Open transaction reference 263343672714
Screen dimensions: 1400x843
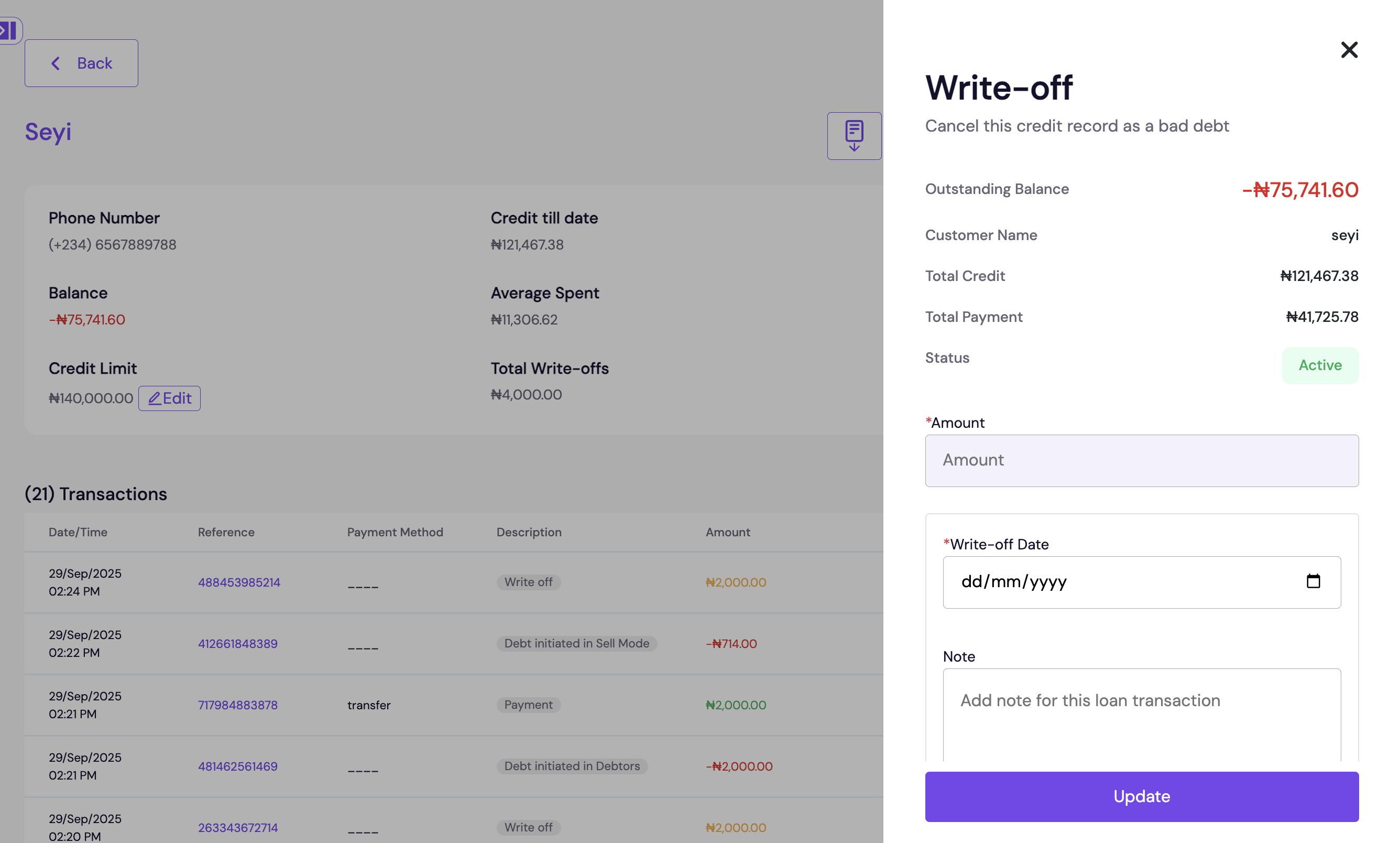(x=238, y=828)
